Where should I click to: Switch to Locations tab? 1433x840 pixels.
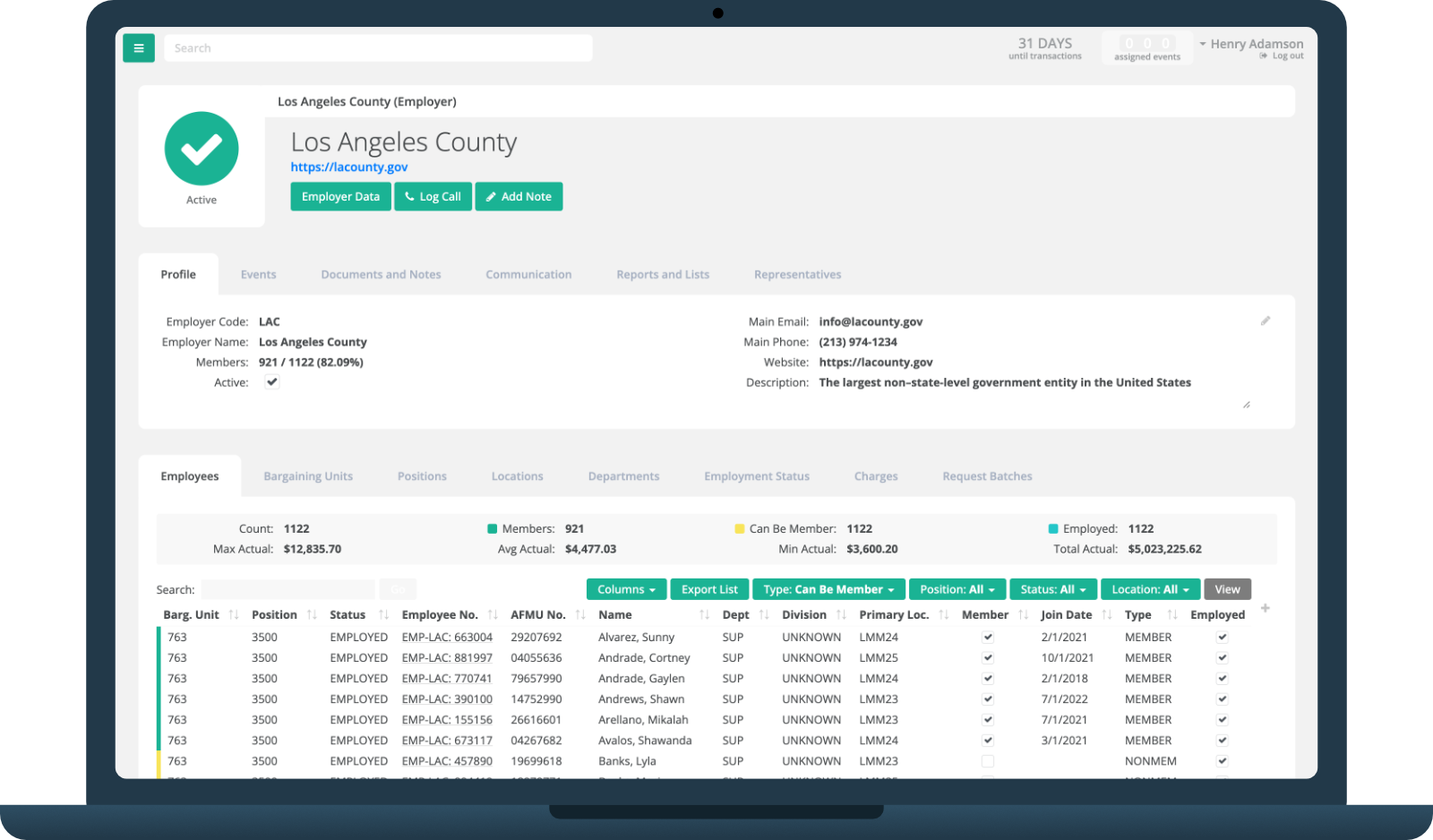pos(517,476)
